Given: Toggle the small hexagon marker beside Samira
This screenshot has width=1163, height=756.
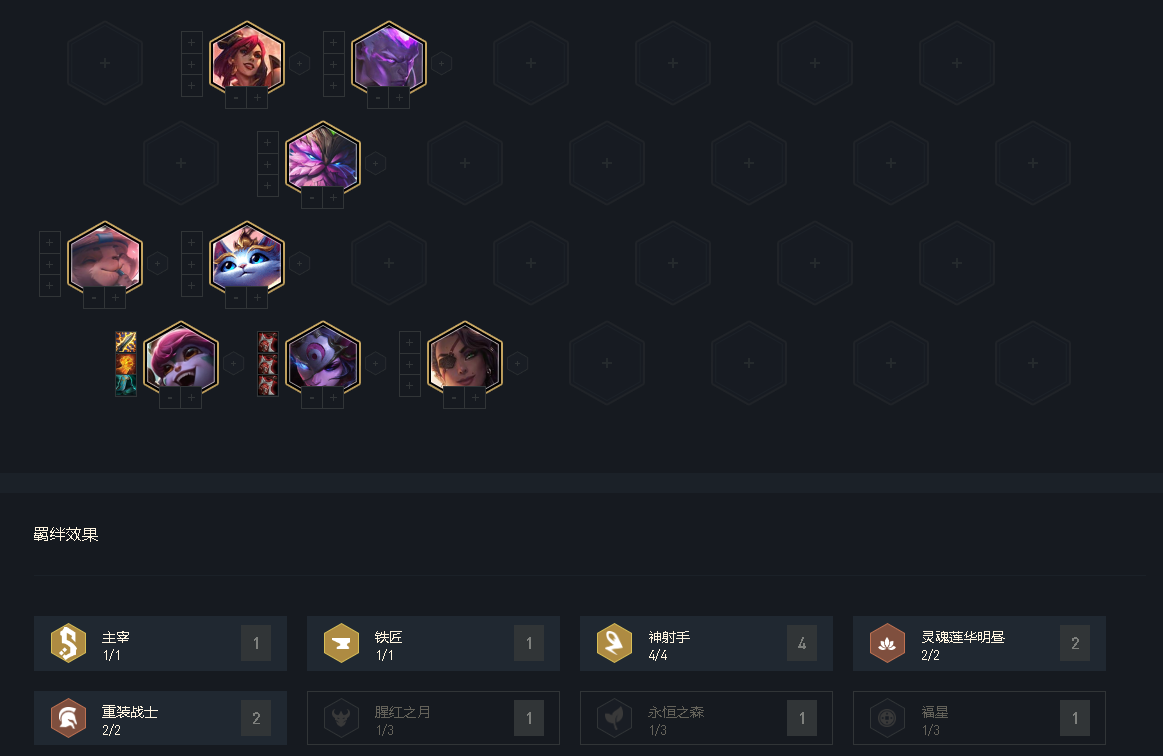Looking at the screenshot, I should coord(518,364).
